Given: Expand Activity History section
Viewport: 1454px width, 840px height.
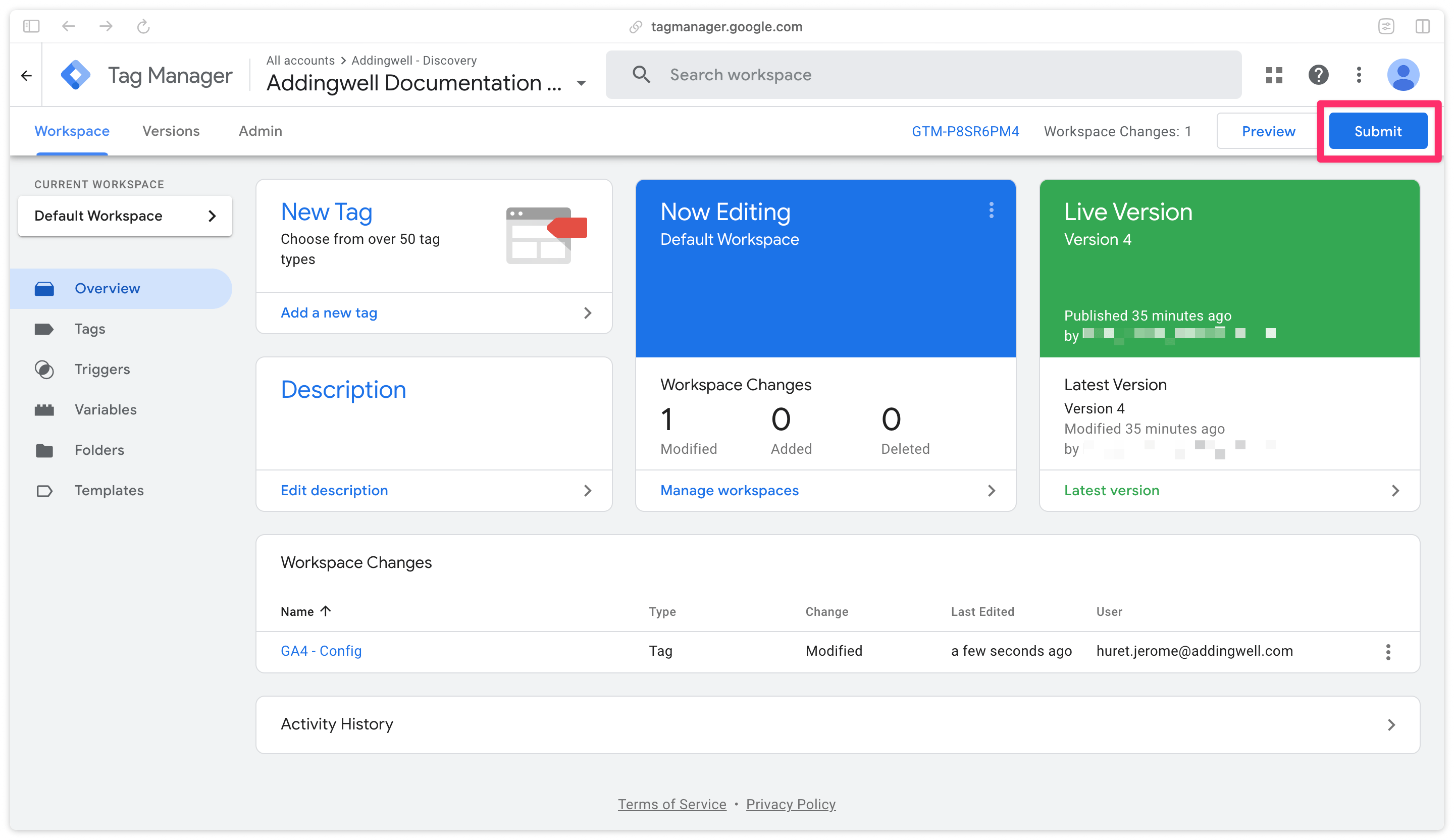Looking at the screenshot, I should point(1395,724).
